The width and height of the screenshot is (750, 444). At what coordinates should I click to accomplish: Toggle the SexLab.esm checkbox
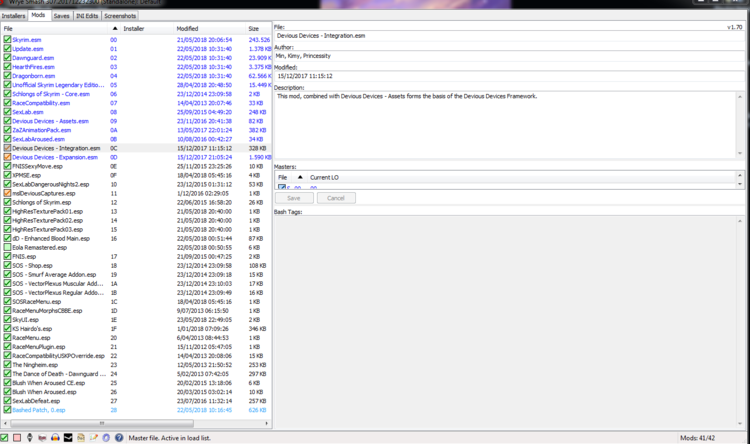[x=7, y=112]
